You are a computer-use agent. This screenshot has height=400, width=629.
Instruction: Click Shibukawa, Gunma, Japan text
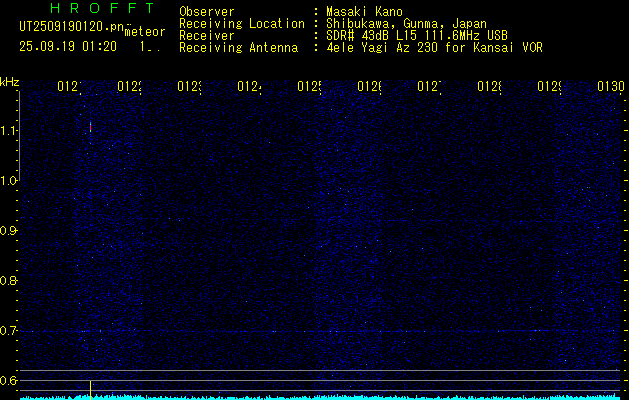coord(406,24)
